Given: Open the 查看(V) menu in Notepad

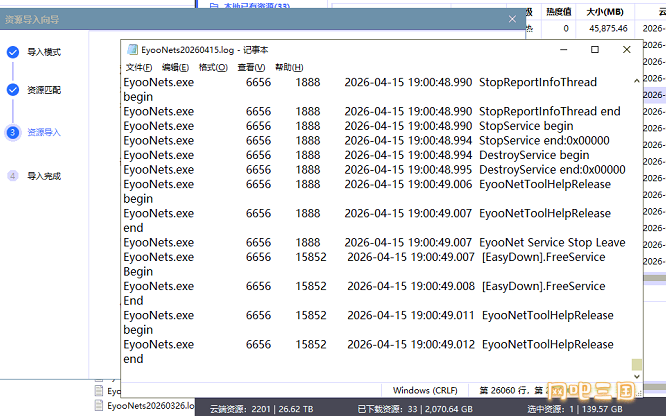Looking at the screenshot, I should coord(251,67).
